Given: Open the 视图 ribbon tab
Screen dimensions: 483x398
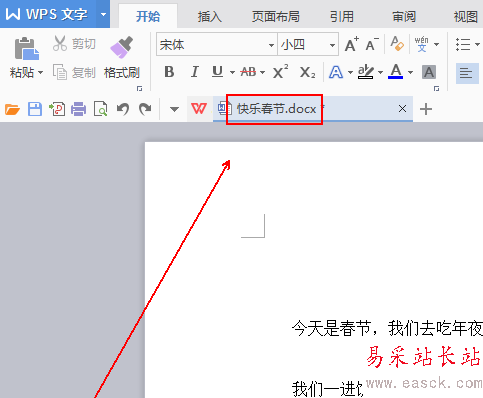Looking at the screenshot, I should (465, 16).
